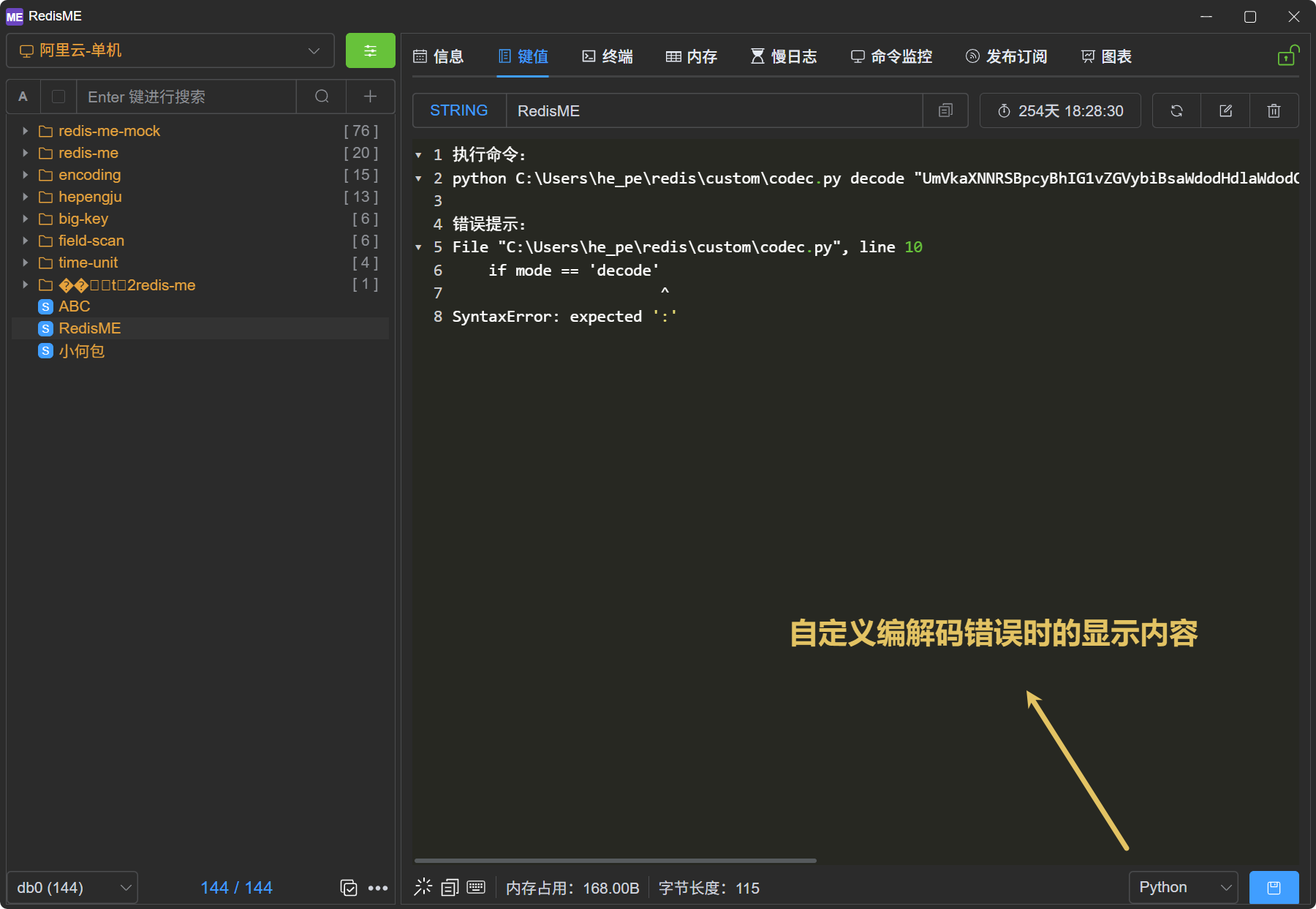The height and width of the screenshot is (909, 1316).
Task: Click the RedisME key name field
Action: (714, 110)
